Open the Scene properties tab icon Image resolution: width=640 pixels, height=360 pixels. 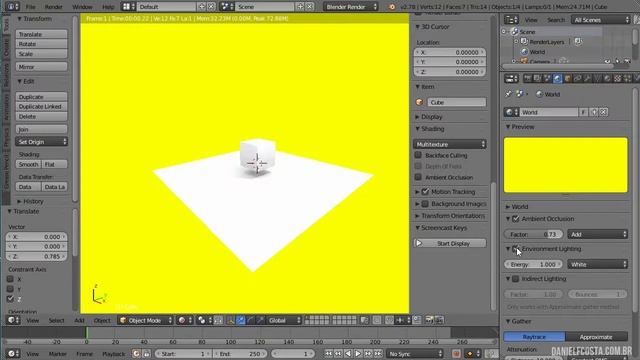pyautogui.click(x=547, y=78)
